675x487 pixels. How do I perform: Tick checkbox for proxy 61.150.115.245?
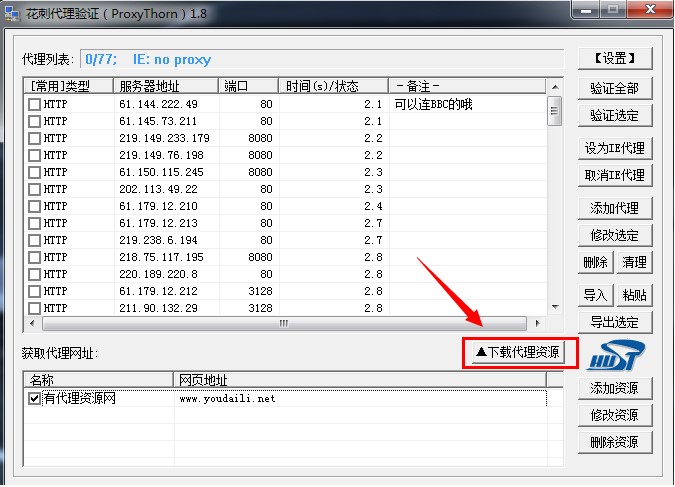34,173
